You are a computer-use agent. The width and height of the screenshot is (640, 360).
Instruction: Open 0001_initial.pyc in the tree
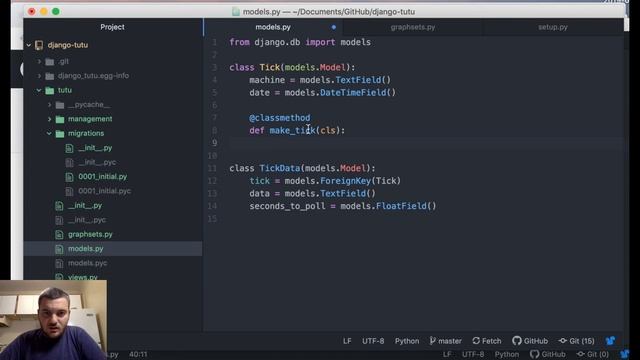tap(104, 191)
